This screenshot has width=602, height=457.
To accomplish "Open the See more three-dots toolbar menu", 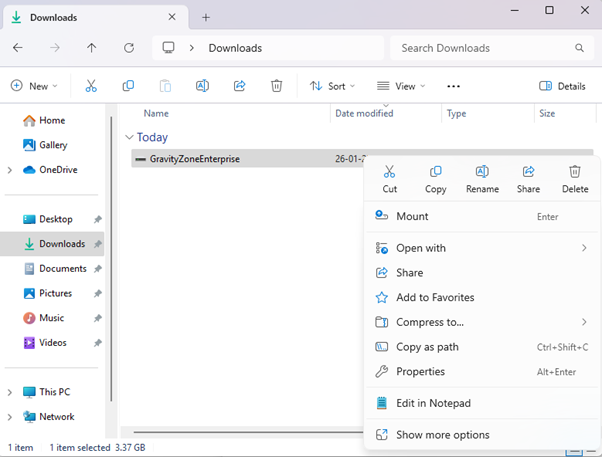I will 453,86.
